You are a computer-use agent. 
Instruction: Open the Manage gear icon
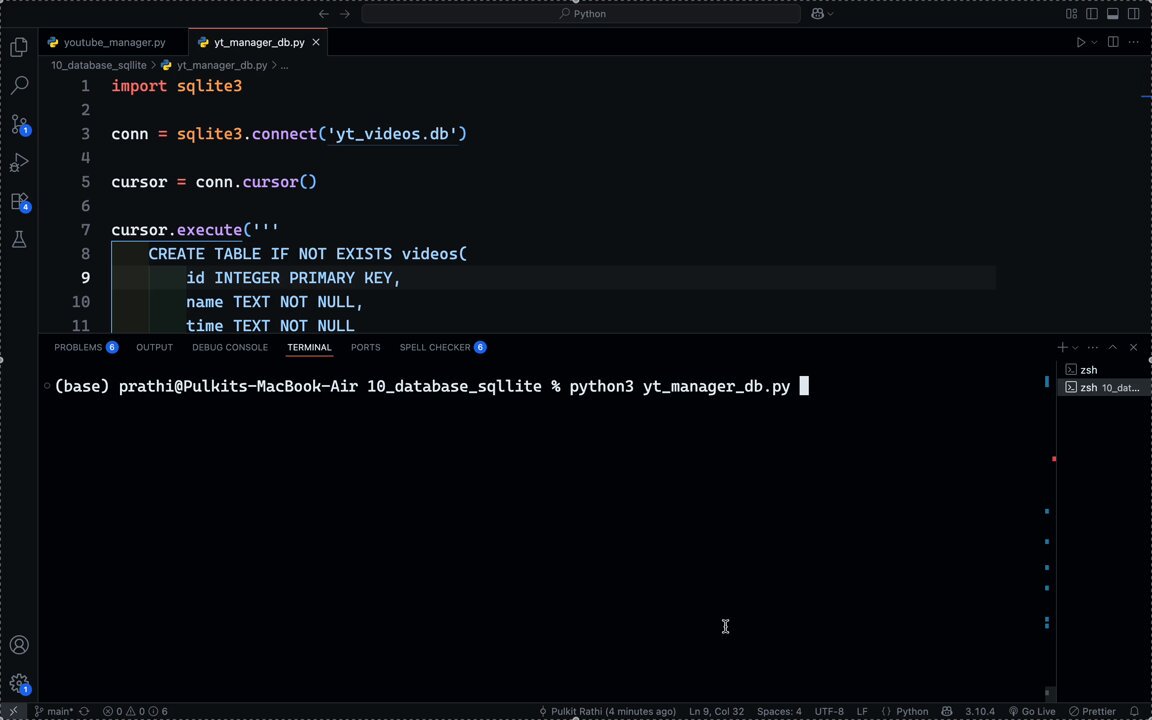(x=19, y=683)
